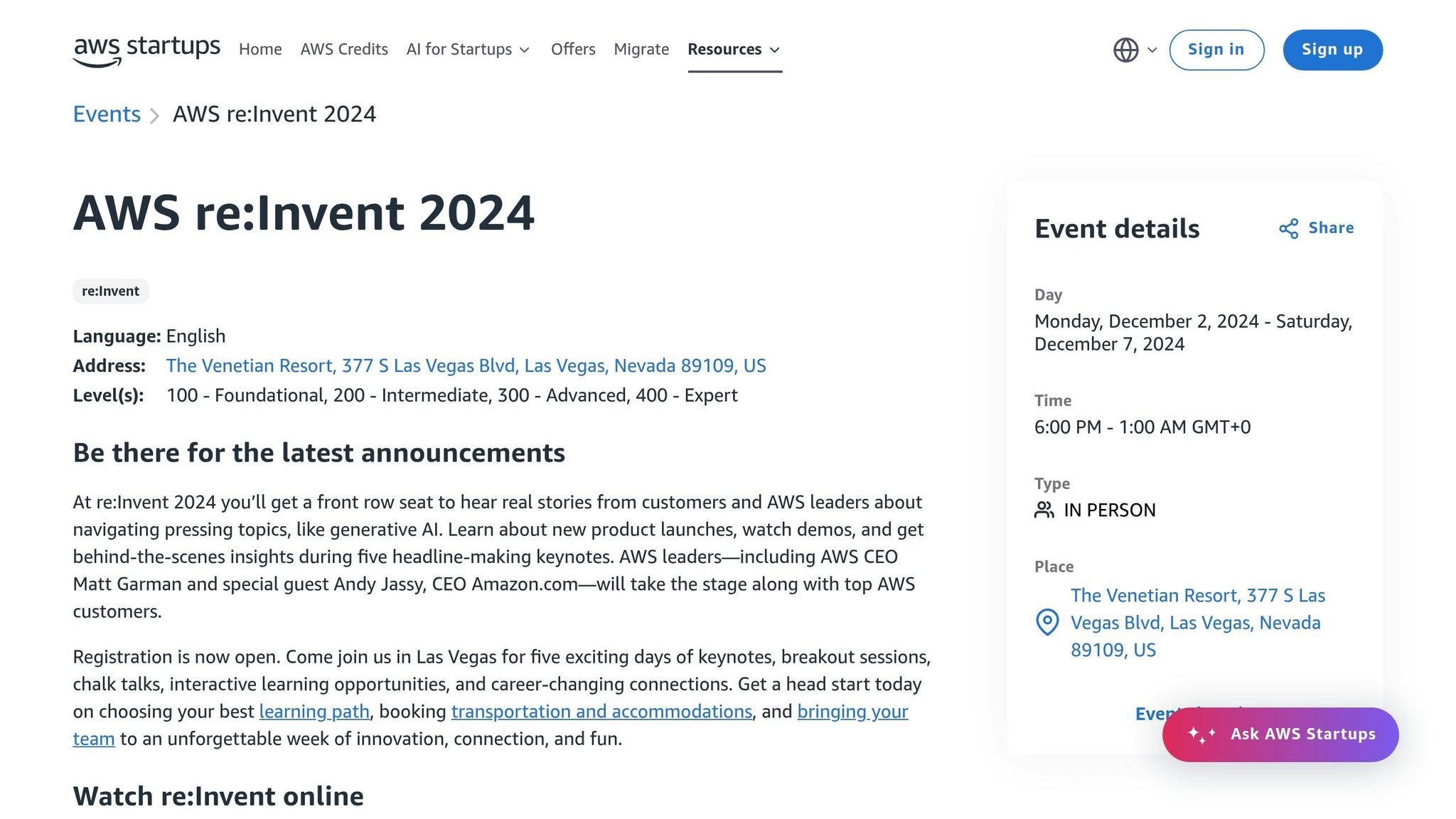This screenshot has width=1456, height=819.
Task: Go back to Events breadcrumb link
Action: [107, 114]
